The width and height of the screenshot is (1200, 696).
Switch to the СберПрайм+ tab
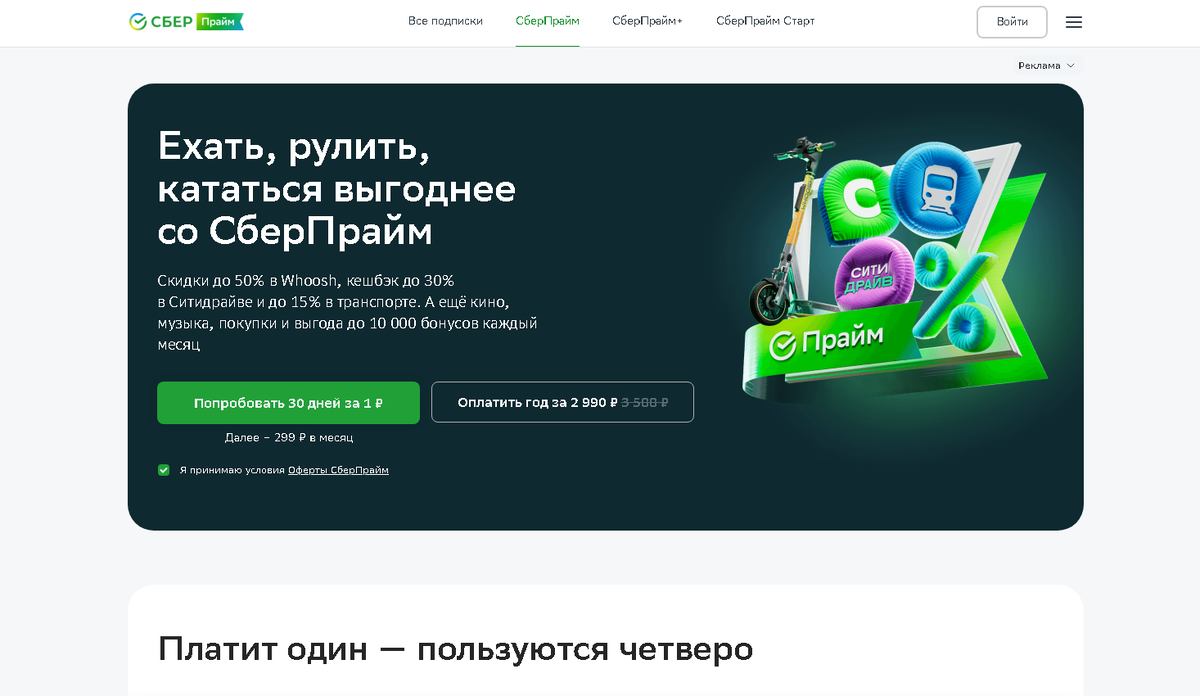[x=647, y=21]
